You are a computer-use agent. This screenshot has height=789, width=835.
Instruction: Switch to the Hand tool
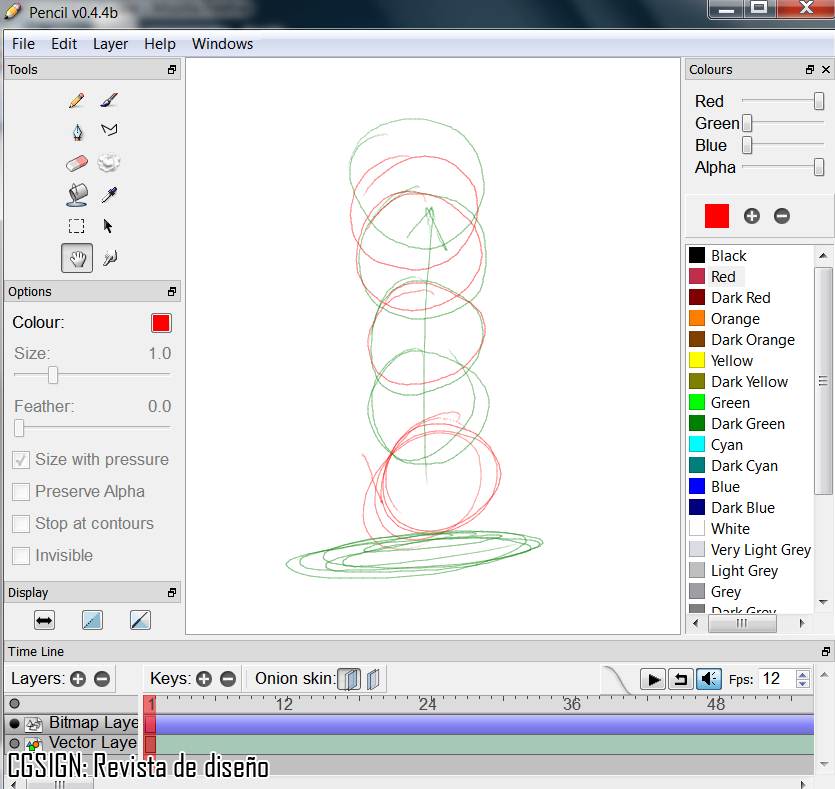click(76, 258)
